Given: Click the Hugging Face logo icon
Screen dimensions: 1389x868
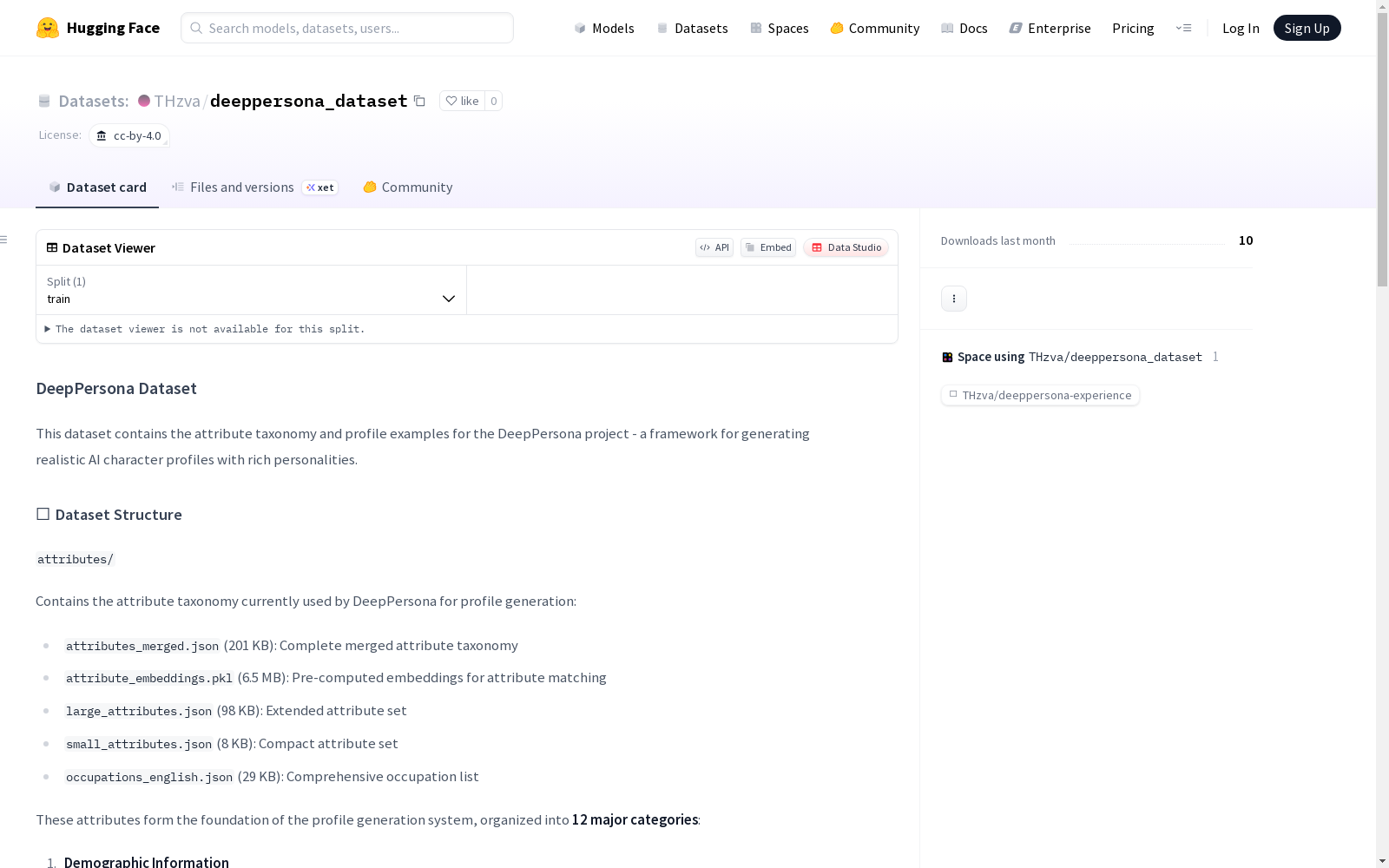Looking at the screenshot, I should pyautogui.click(x=48, y=28).
